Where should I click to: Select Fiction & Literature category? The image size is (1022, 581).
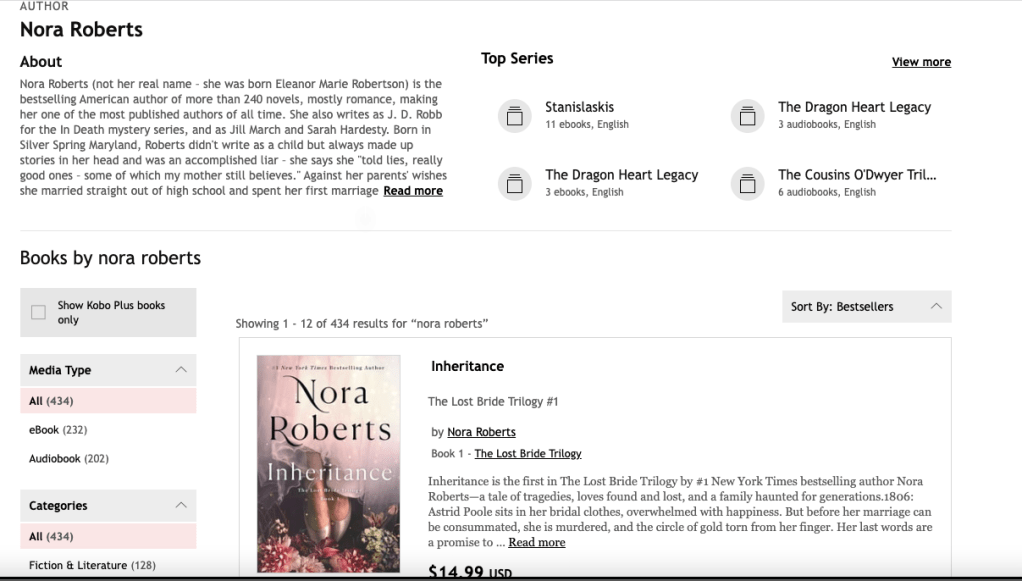pos(92,566)
